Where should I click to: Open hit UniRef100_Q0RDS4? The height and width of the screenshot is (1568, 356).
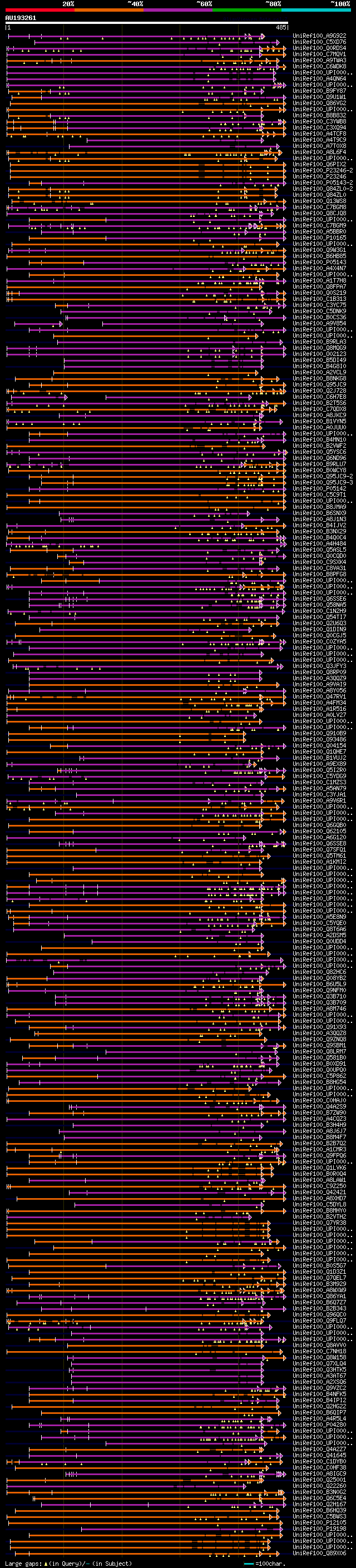(x=319, y=48)
